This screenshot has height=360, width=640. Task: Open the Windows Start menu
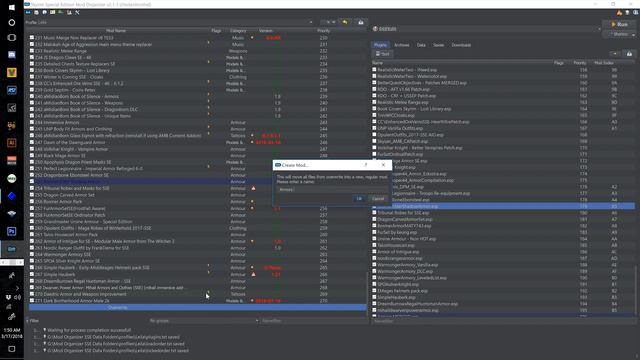pos(11,7)
